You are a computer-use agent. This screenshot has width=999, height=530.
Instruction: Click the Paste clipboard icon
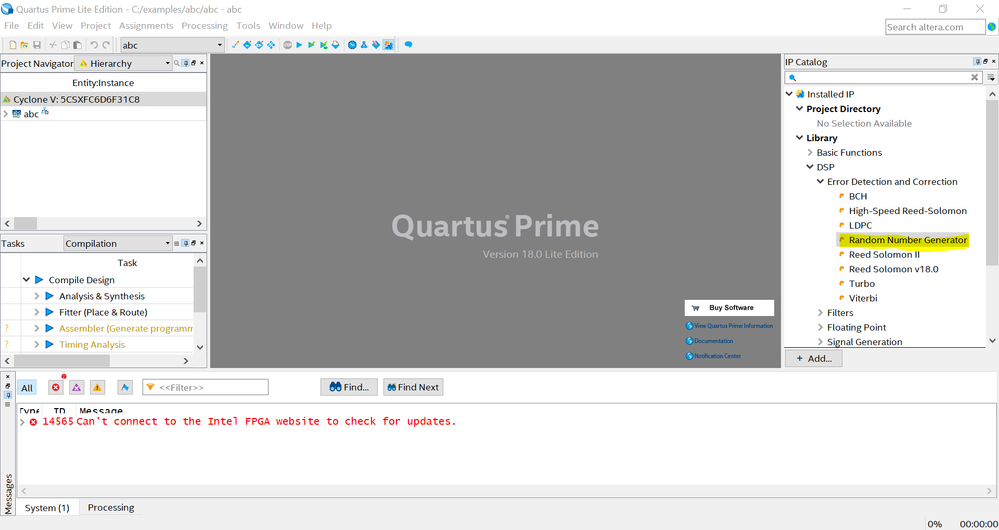point(77,45)
